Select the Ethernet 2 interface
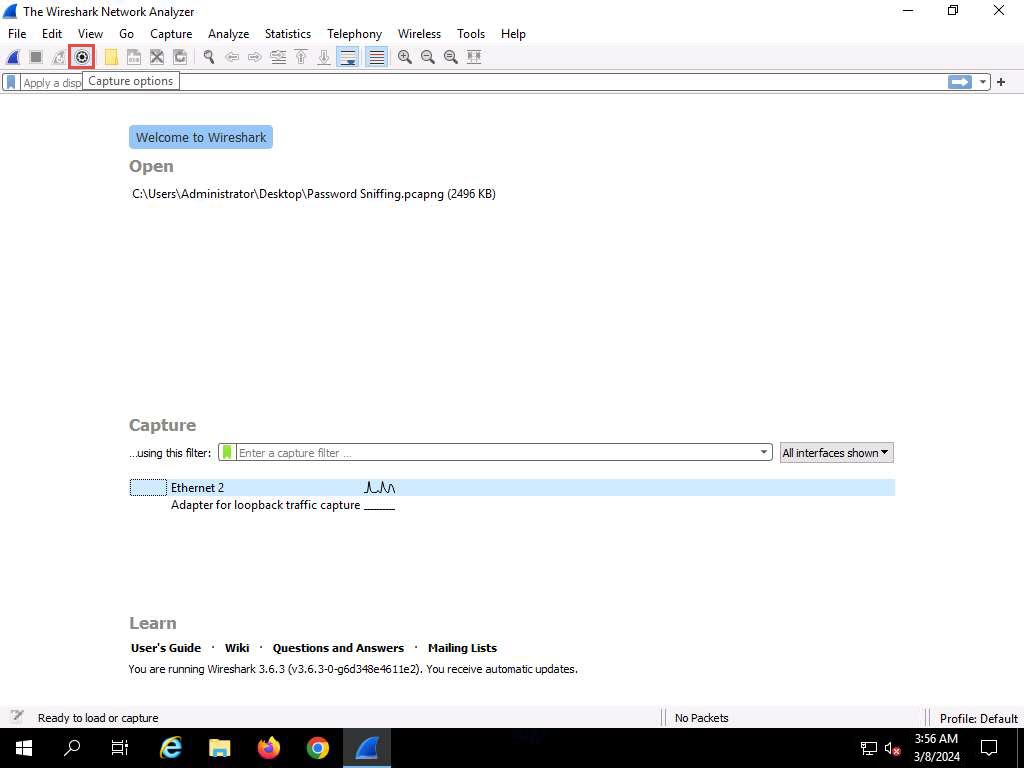This screenshot has height=768, width=1024. (x=197, y=488)
